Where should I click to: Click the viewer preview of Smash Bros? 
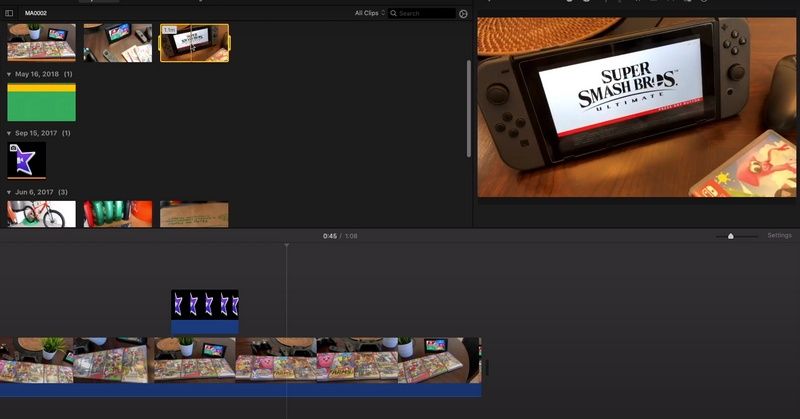(x=636, y=107)
